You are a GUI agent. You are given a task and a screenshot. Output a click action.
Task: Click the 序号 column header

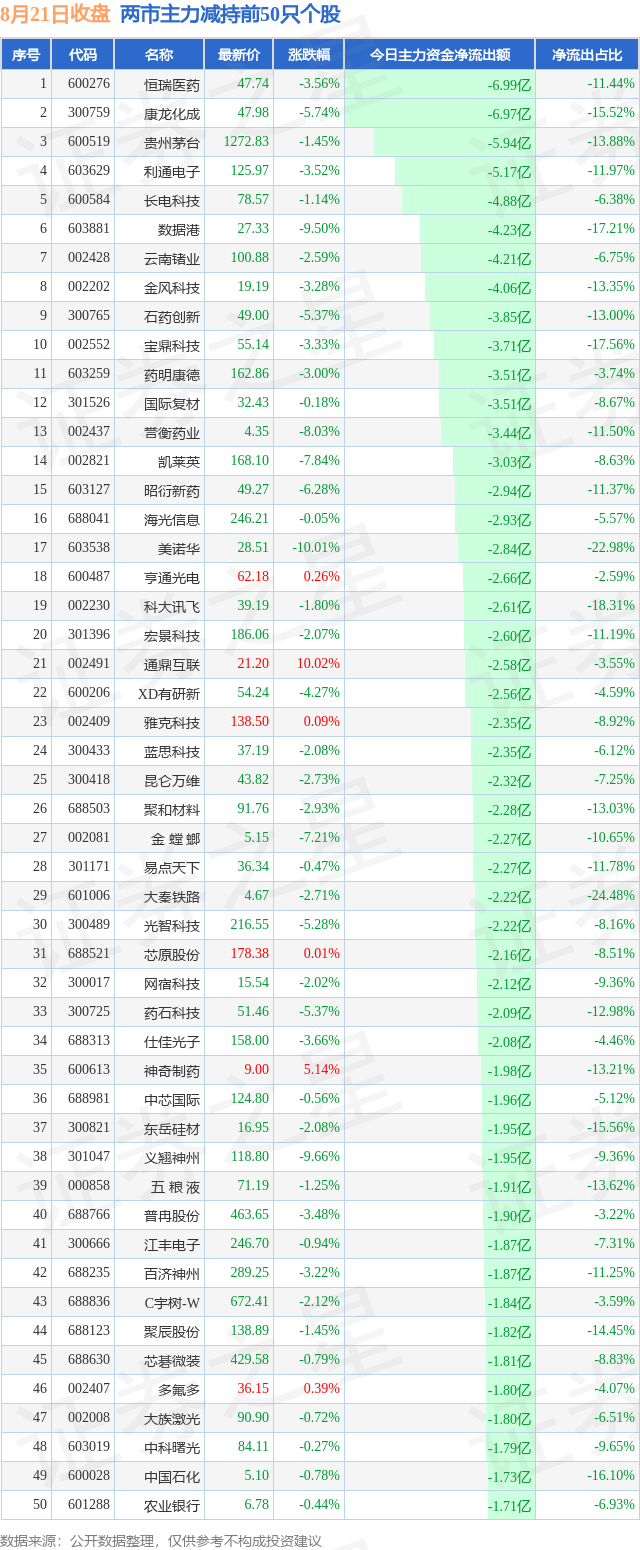[x=25, y=55]
